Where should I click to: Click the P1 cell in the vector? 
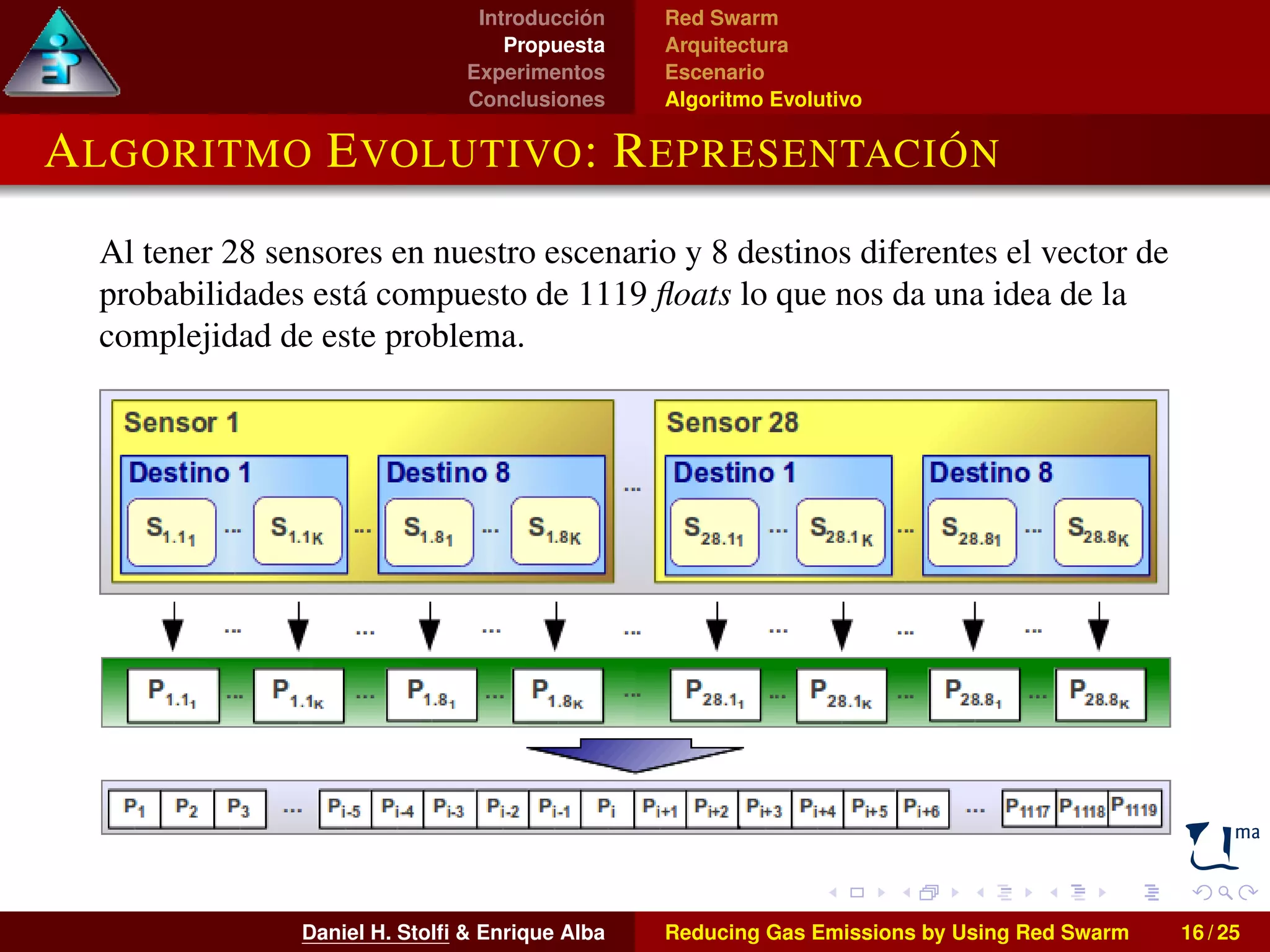pos(135,808)
